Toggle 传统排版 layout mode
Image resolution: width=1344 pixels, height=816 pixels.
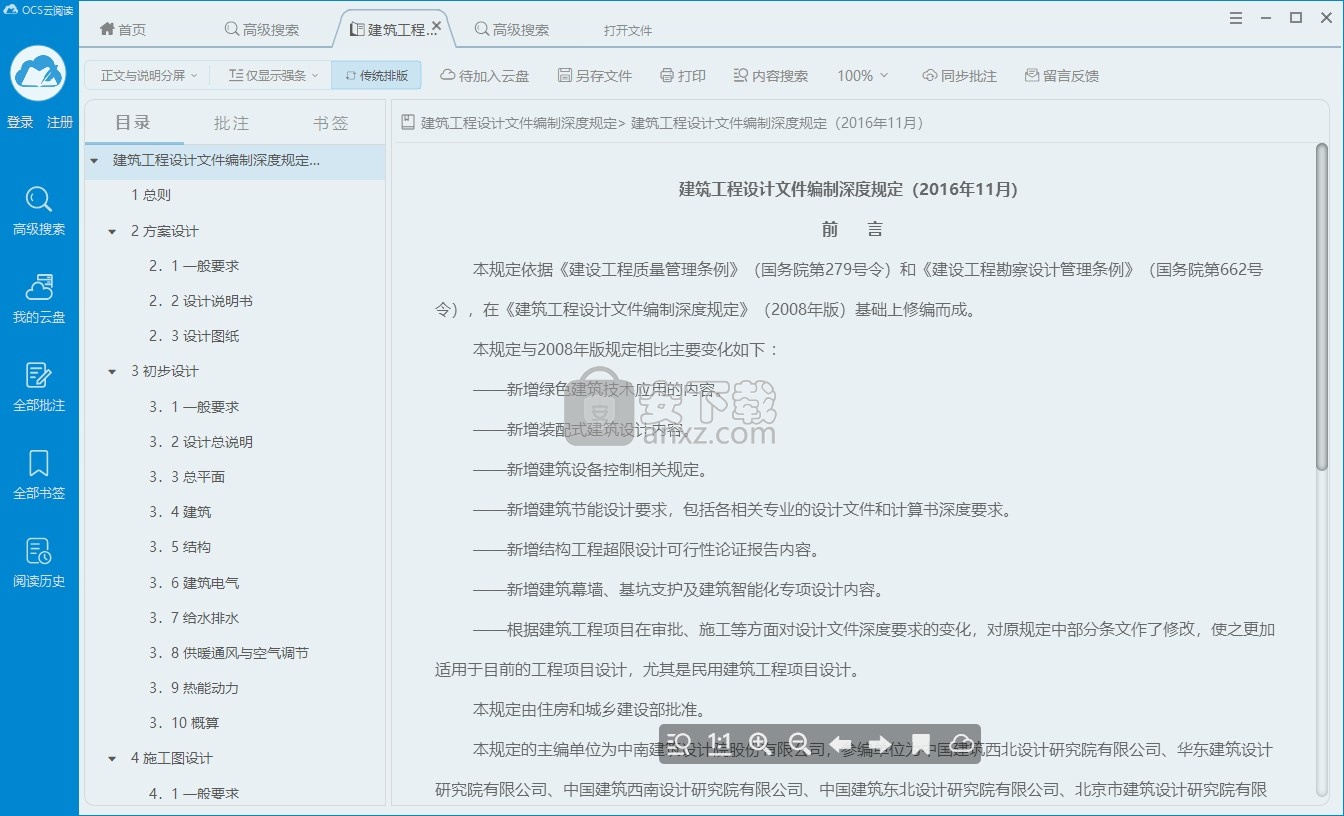377,75
